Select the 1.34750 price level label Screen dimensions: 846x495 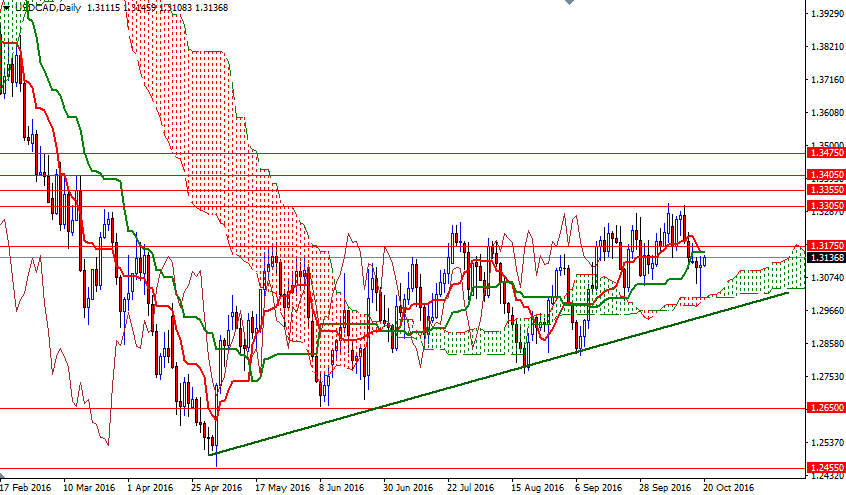pyautogui.click(x=826, y=154)
